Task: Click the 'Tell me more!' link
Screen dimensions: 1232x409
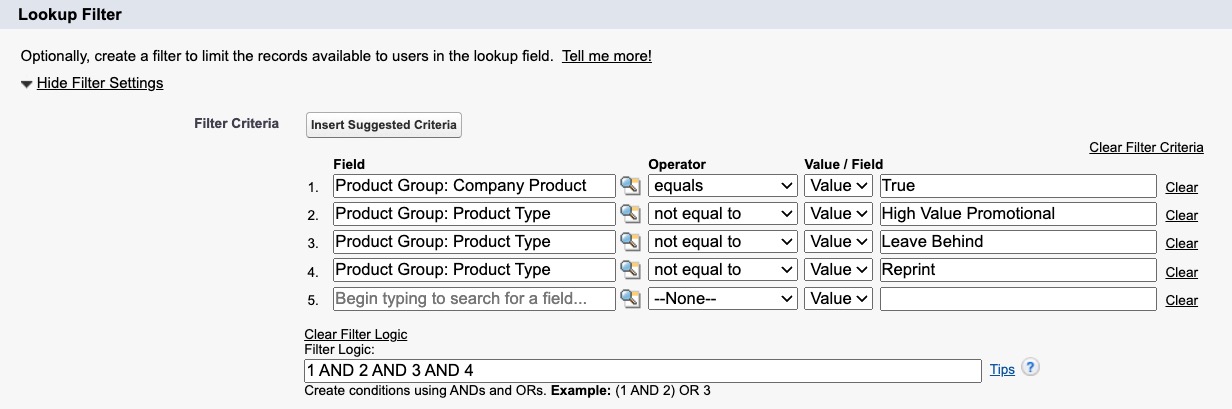Action: (x=606, y=56)
